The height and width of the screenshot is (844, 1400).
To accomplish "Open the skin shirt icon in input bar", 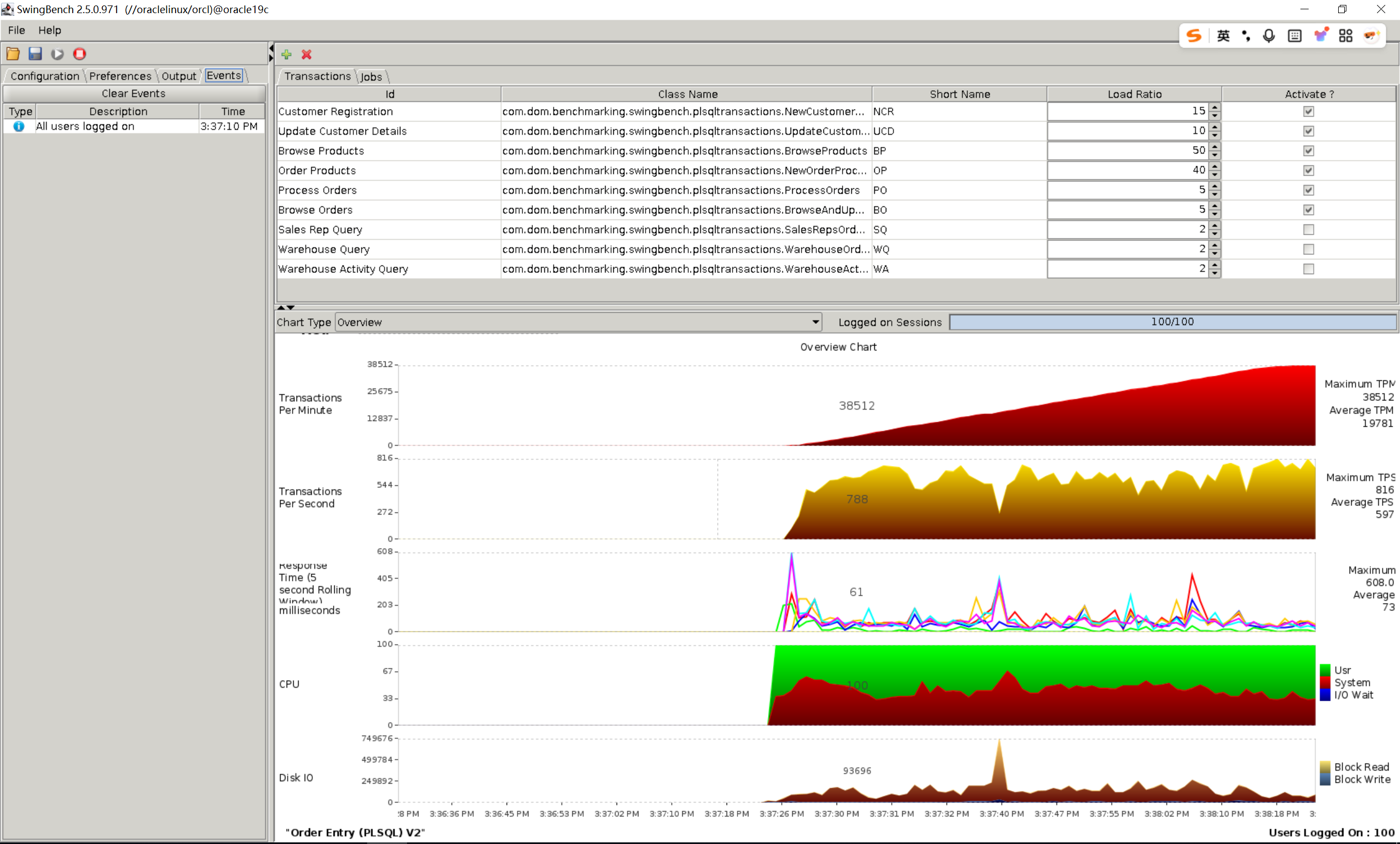I will 1322,35.
